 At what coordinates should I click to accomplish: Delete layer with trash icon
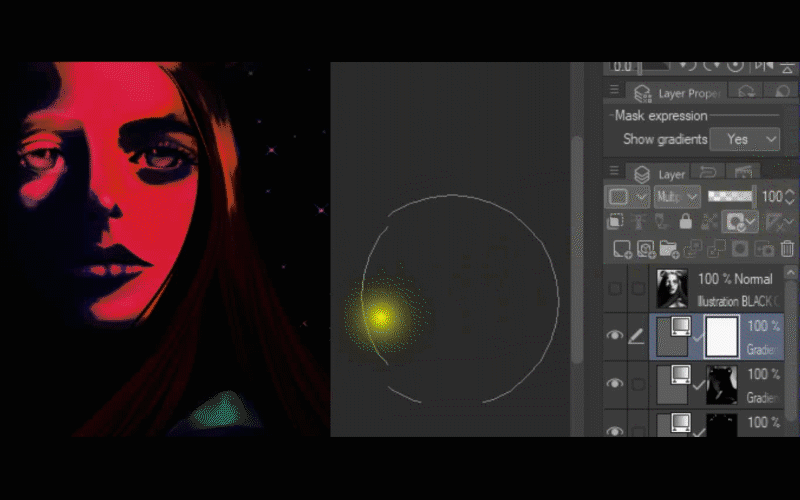coord(787,249)
